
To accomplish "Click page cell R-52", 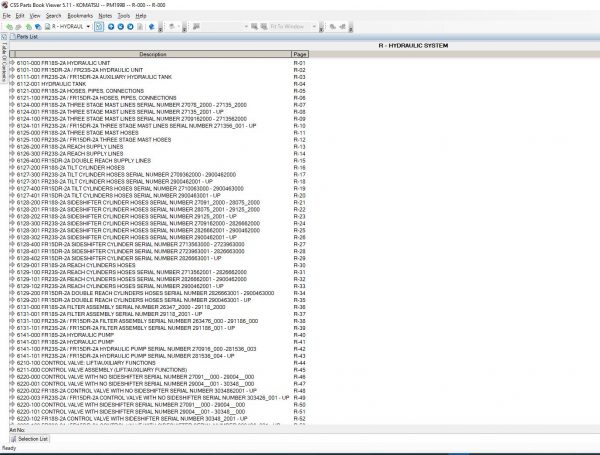I will 300,419.
